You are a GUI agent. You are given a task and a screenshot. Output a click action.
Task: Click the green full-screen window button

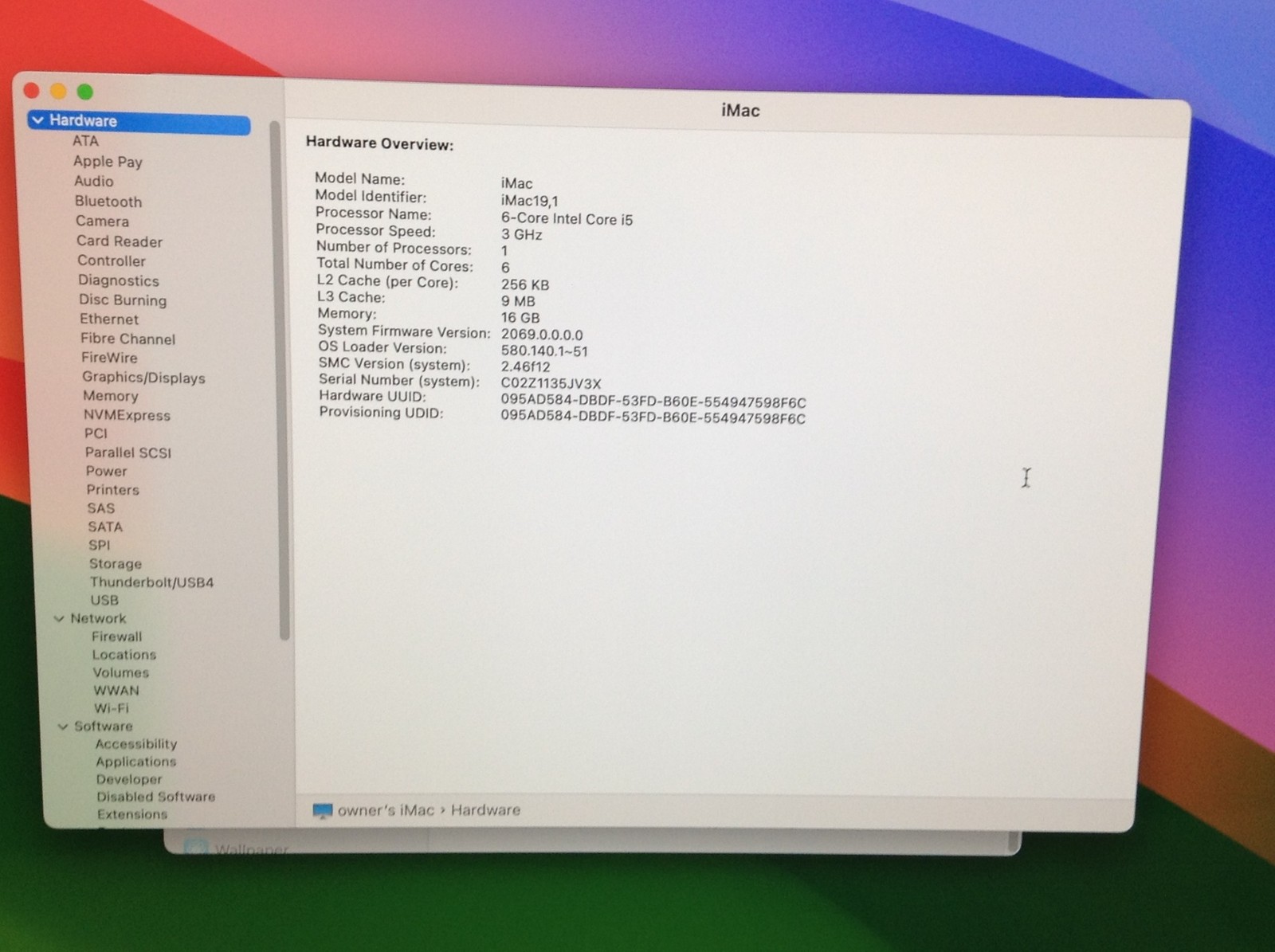click(85, 92)
